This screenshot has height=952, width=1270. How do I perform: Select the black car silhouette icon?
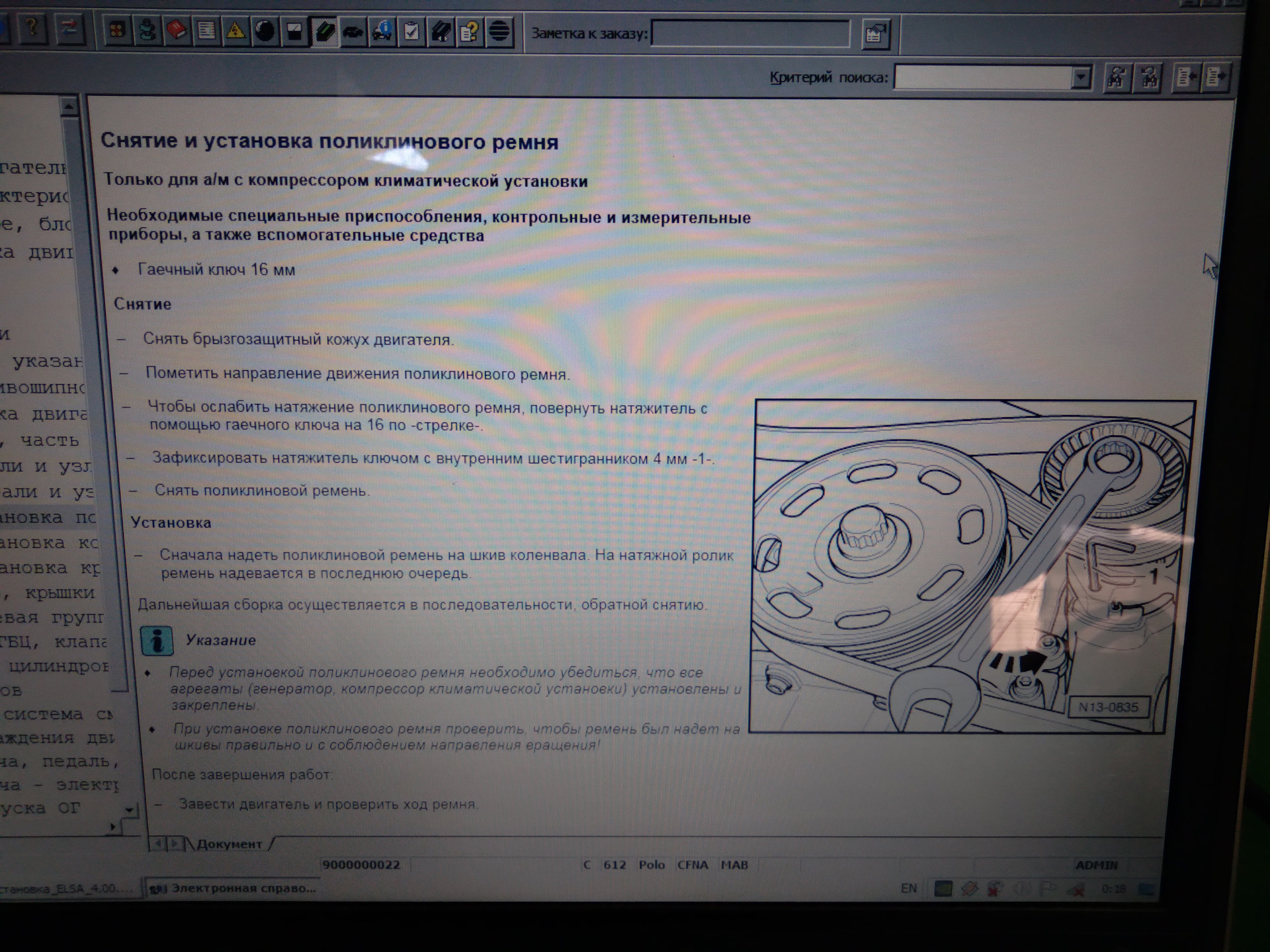click(353, 32)
